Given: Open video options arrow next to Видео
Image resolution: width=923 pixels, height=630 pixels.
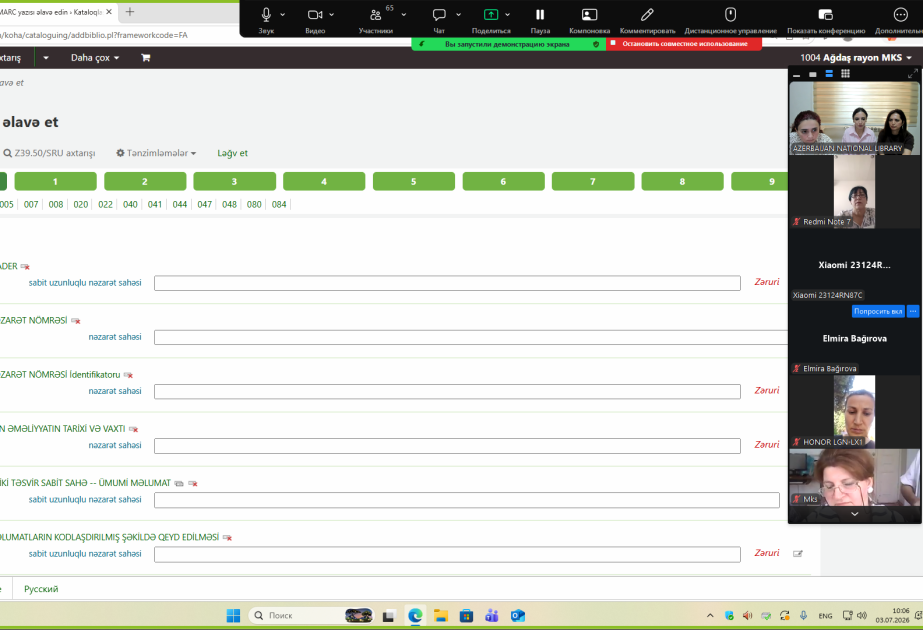Looking at the screenshot, I should point(331,15).
